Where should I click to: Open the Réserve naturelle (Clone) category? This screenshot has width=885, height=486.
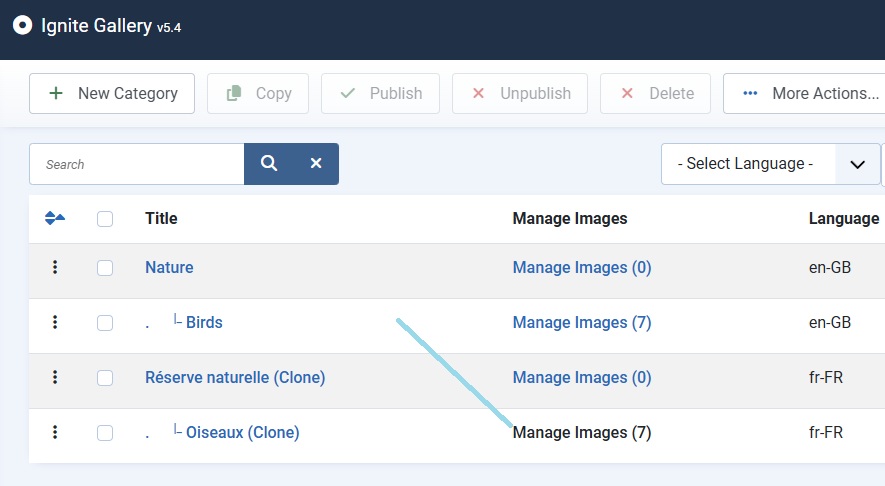coord(235,377)
